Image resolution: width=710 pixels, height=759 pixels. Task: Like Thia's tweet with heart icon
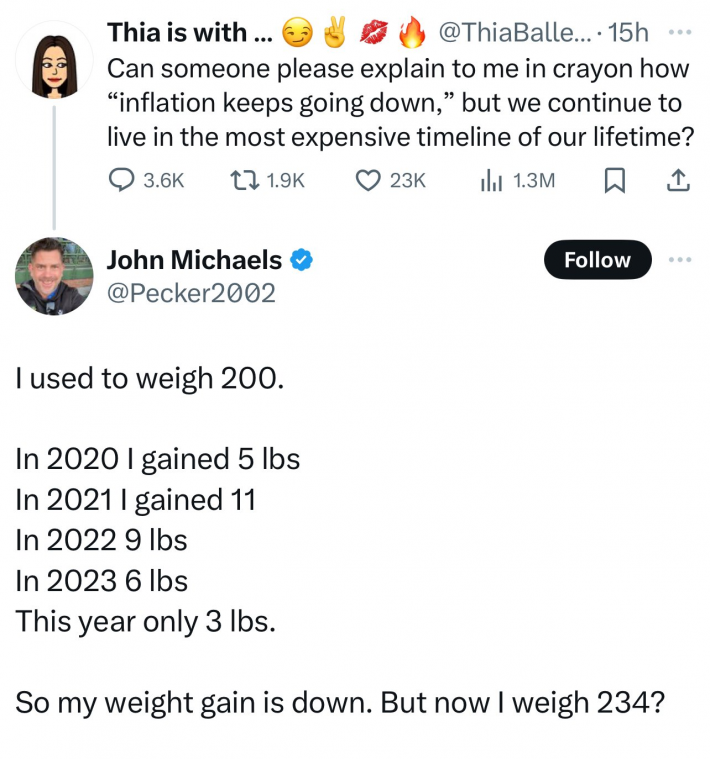coord(370,180)
